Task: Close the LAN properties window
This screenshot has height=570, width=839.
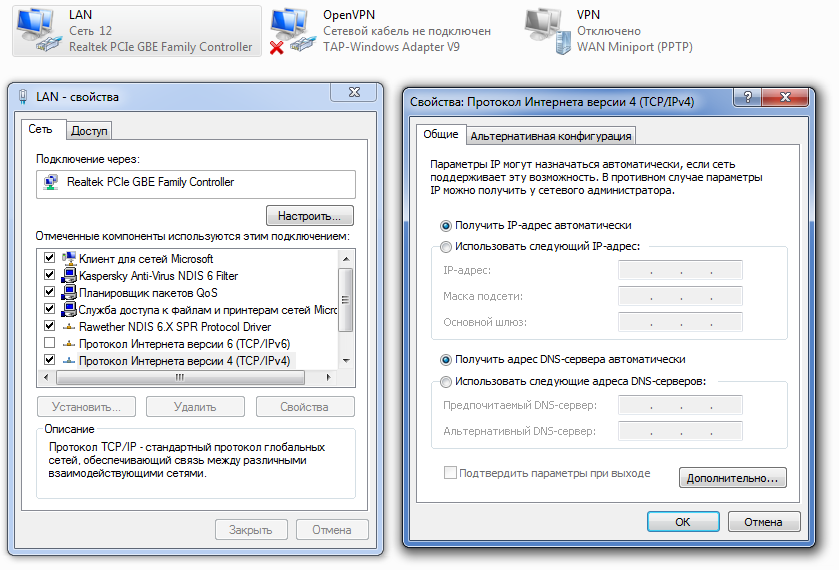Action: point(354,92)
